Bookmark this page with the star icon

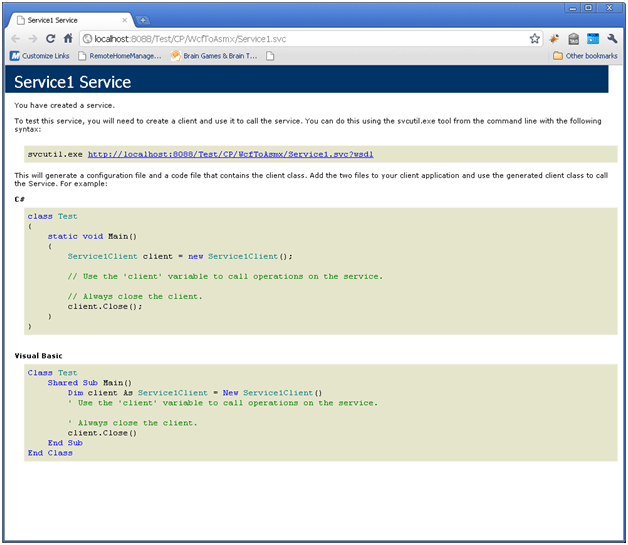point(534,39)
